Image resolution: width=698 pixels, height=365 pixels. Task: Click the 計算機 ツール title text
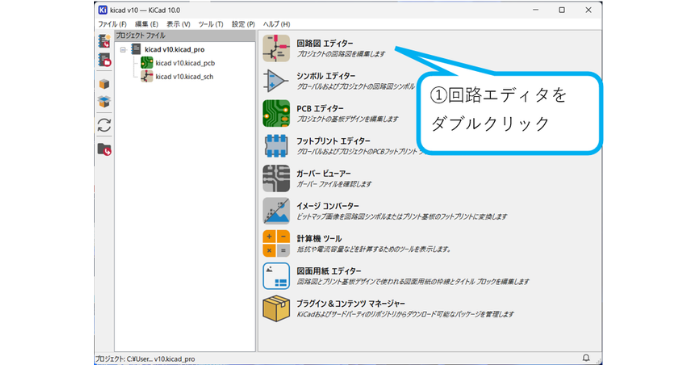319,238
